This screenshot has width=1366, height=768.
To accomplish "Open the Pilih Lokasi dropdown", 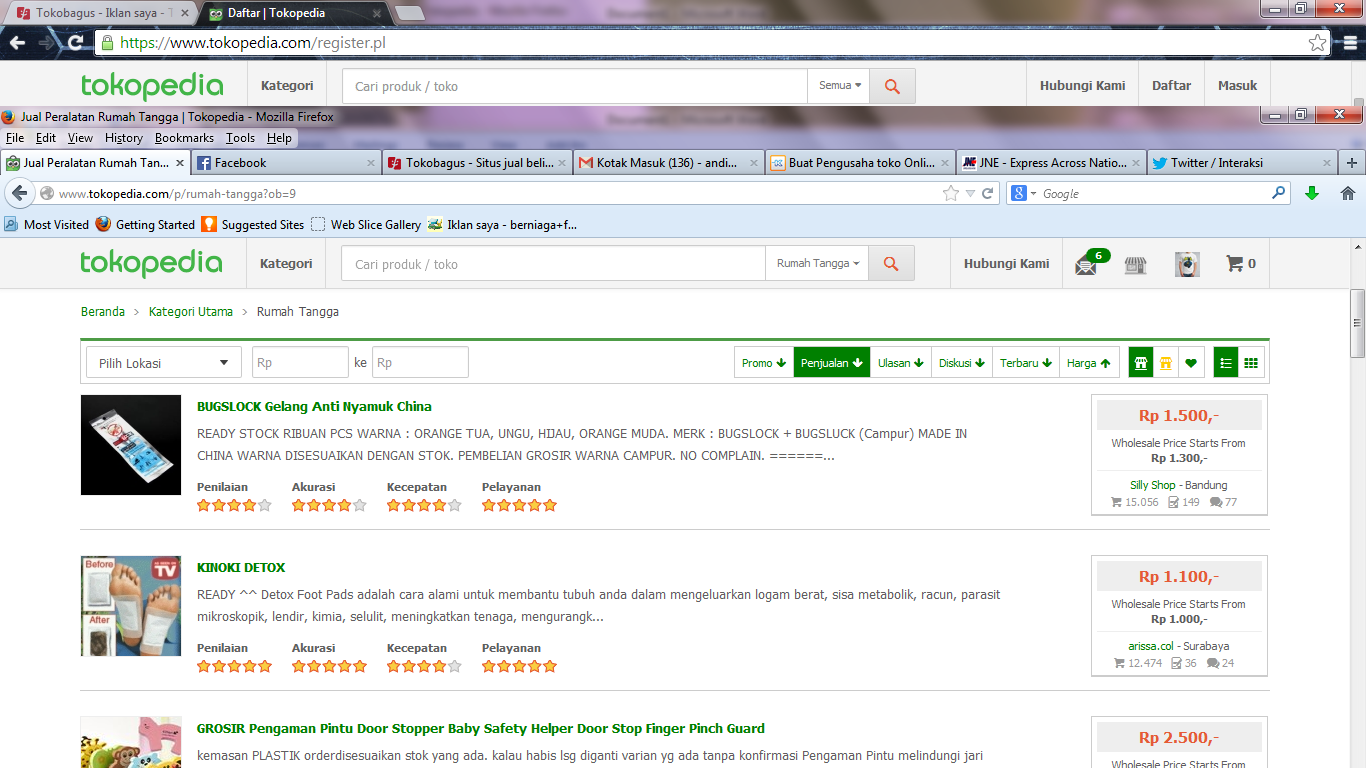I will (x=164, y=363).
